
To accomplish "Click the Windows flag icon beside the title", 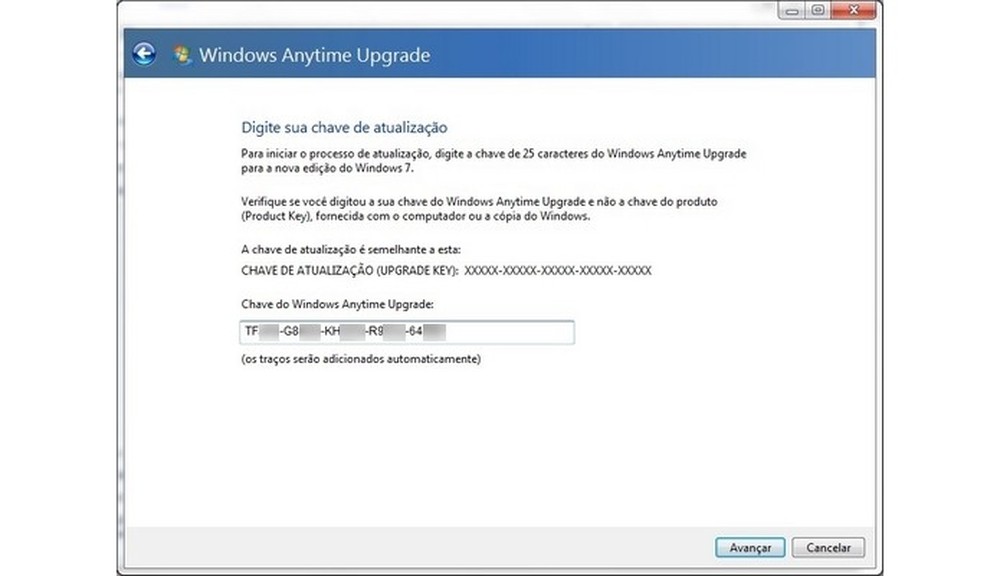I will click(181, 55).
